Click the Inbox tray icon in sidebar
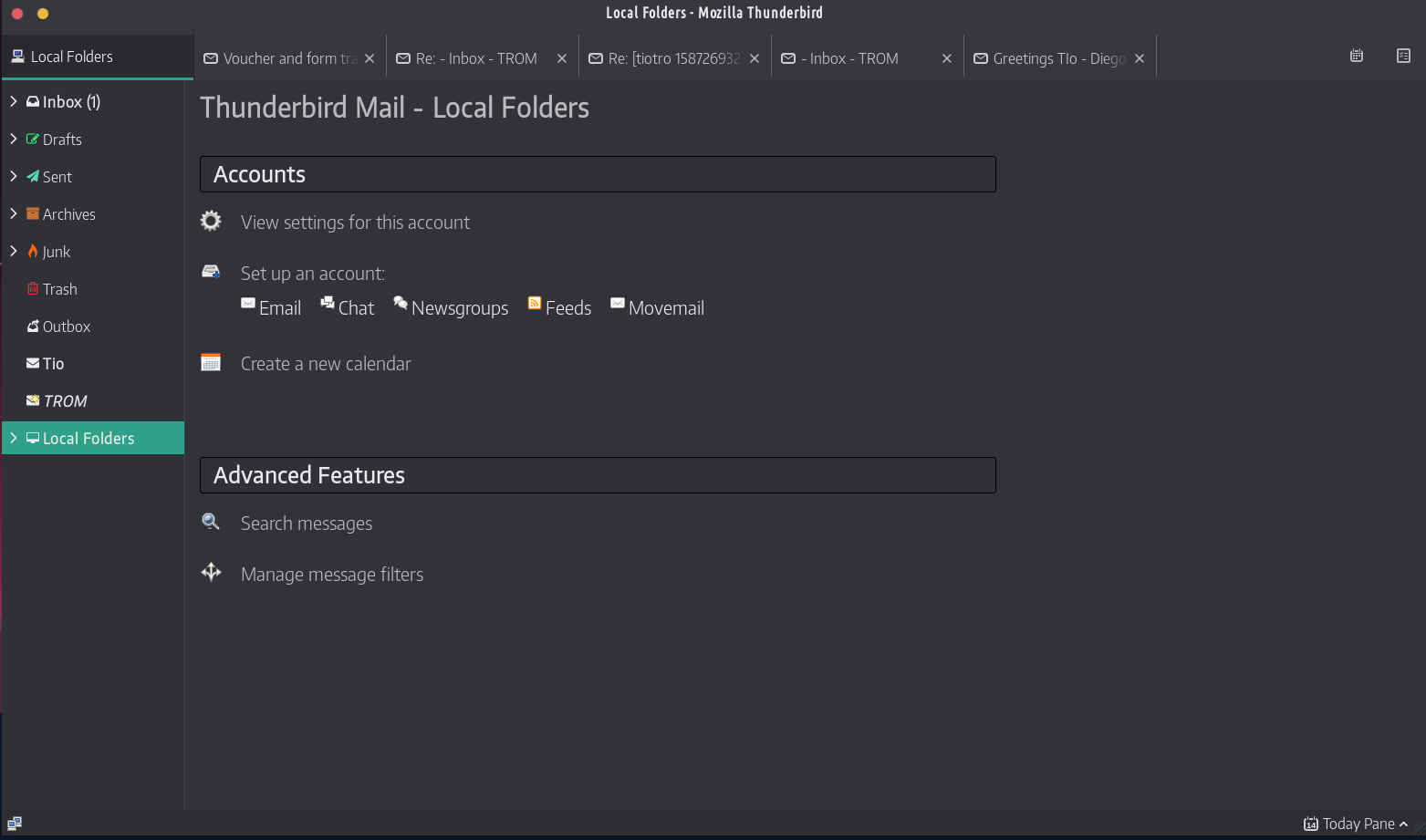Image resolution: width=1426 pixels, height=840 pixels. point(33,101)
